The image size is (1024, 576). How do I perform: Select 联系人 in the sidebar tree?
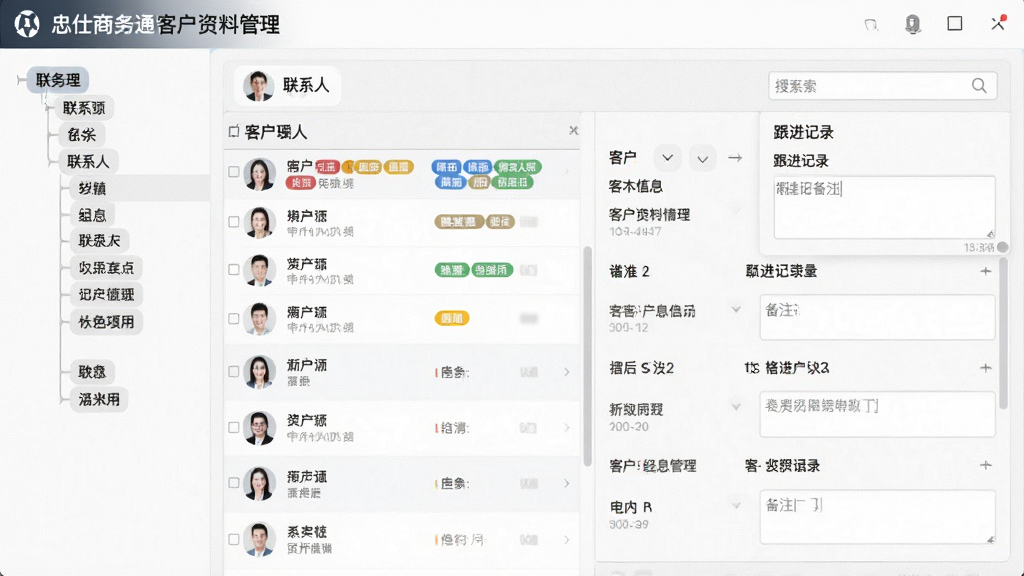click(88, 161)
